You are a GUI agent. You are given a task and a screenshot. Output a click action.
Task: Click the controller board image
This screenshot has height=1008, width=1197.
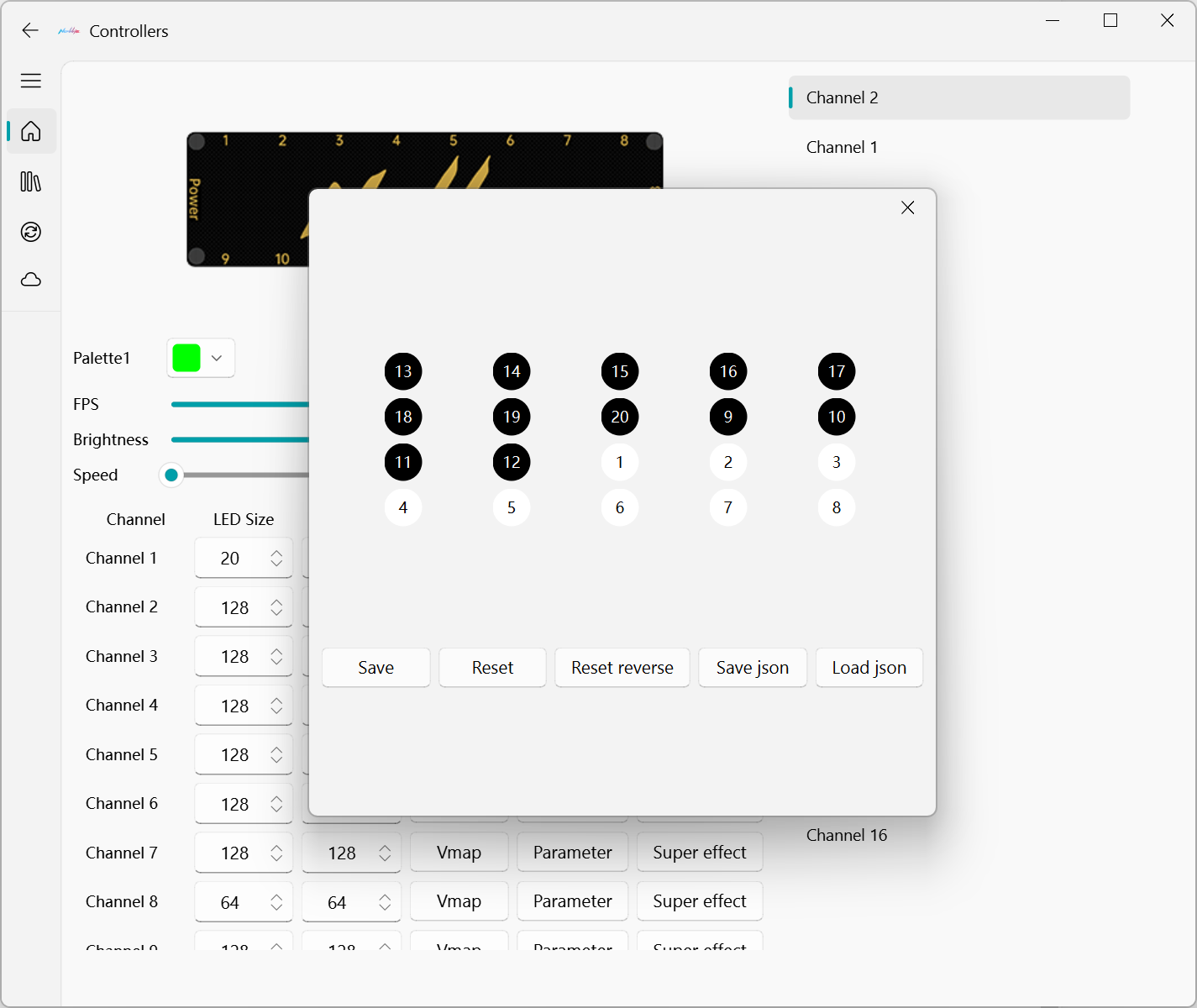tap(247, 199)
